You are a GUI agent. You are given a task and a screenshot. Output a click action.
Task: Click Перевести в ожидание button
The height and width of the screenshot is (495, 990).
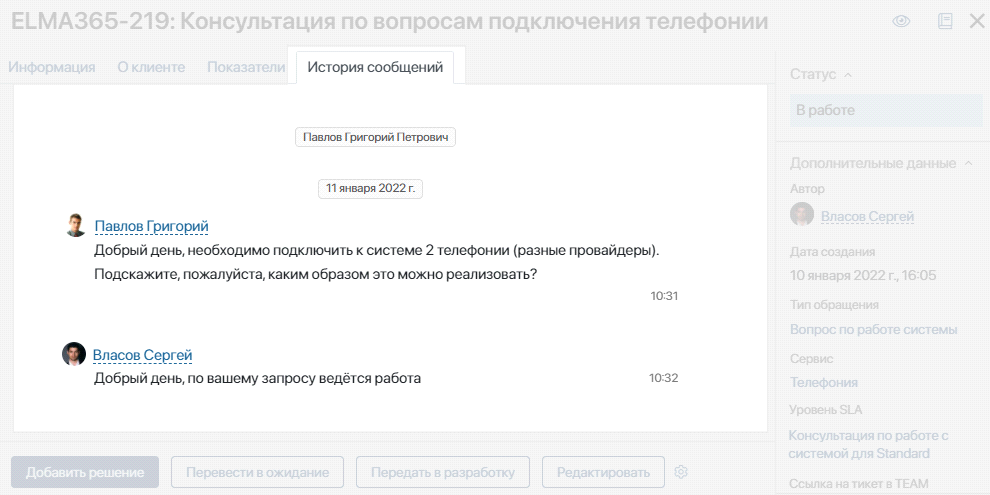[x=258, y=472]
